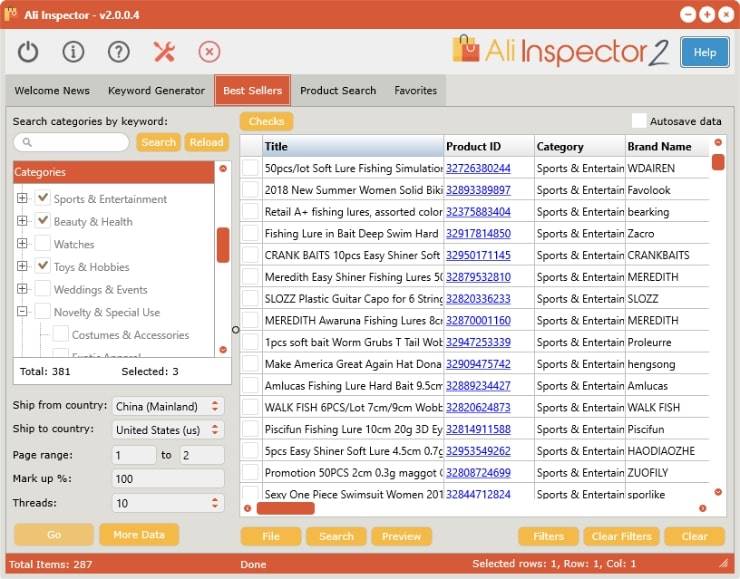Image resolution: width=740 pixels, height=579 pixels.
Task: Click the Reload categories button
Action: coord(206,142)
